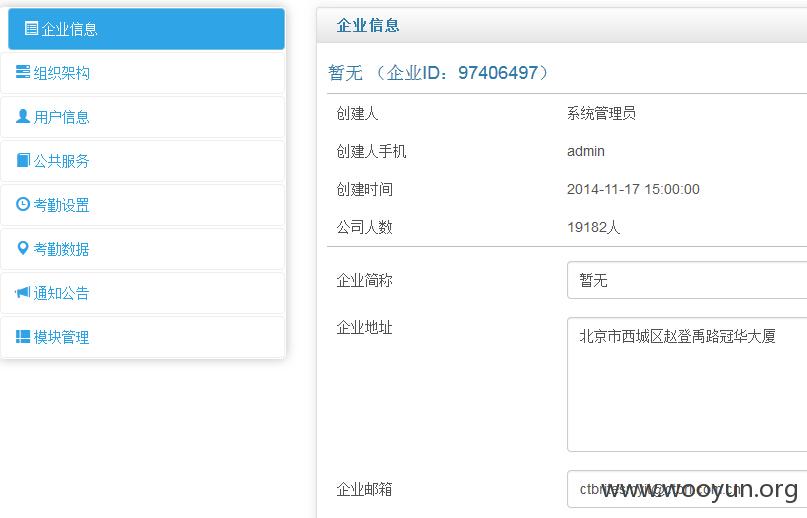
Task: Click the map pin icon beside 考勤数据
Action: 23,248
